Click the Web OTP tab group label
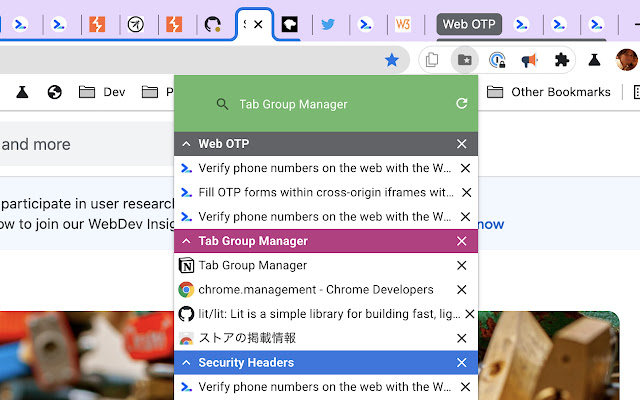The width and height of the screenshot is (640, 400). click(x=469, y=24)
